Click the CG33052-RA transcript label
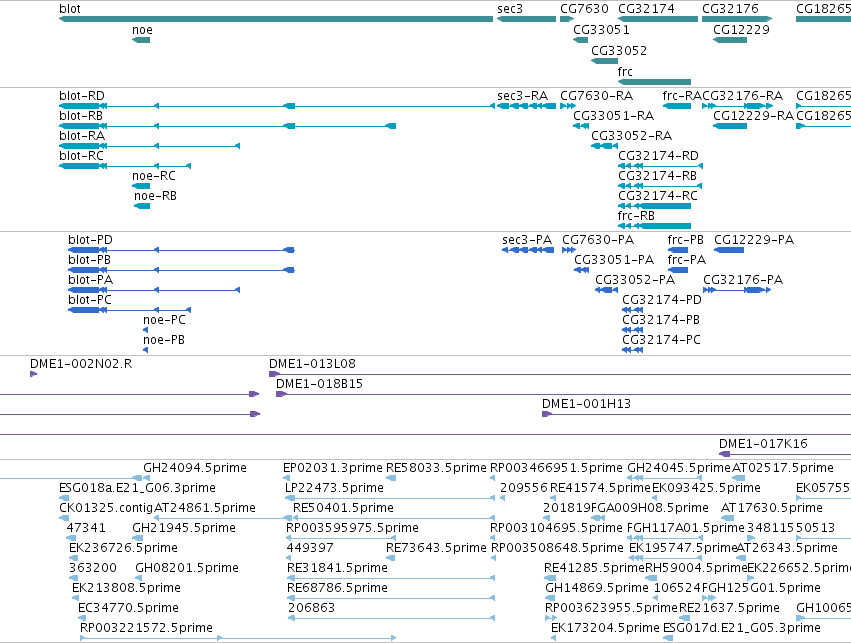 tap(632, 136)
